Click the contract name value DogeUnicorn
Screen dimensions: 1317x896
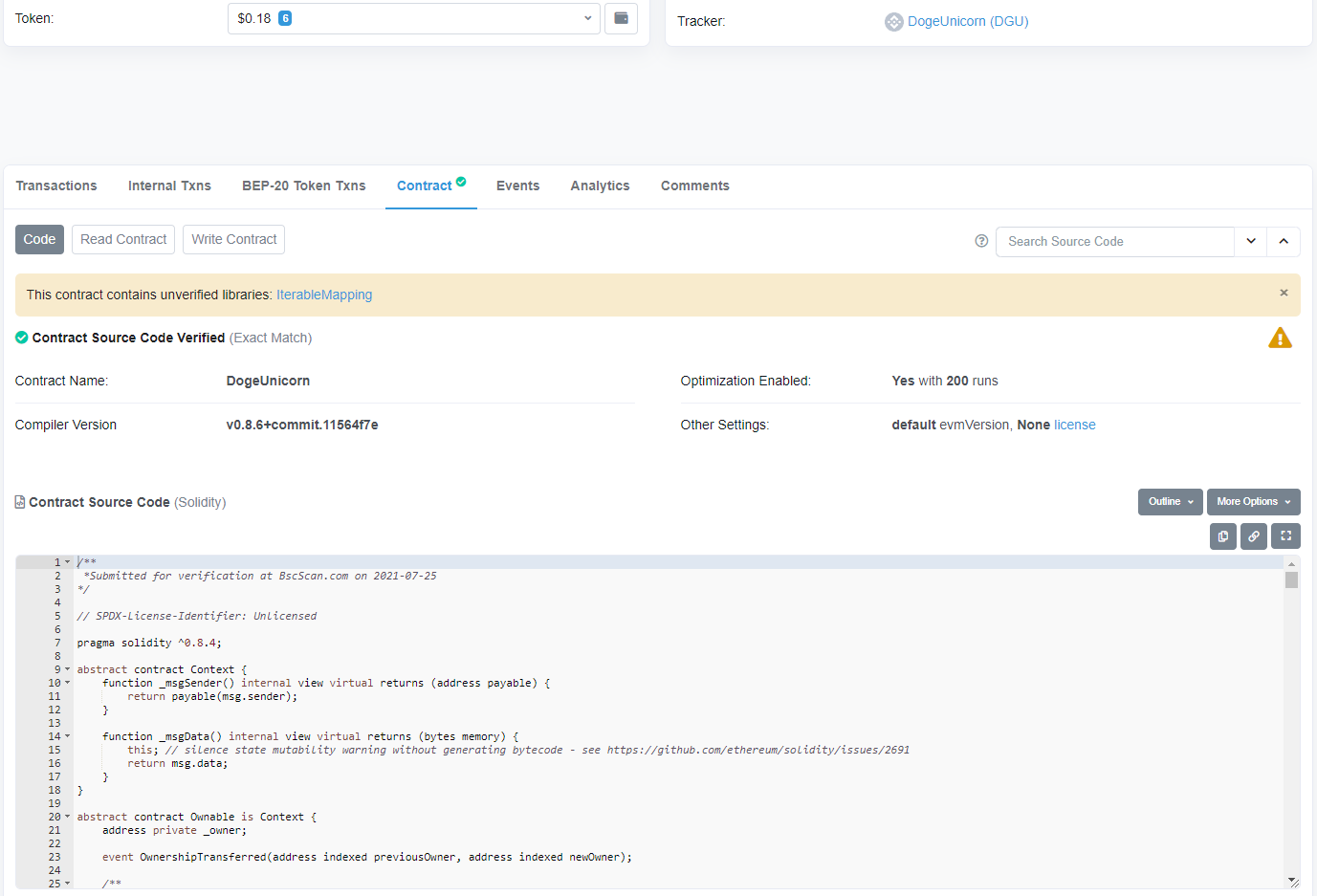[268, 381]
